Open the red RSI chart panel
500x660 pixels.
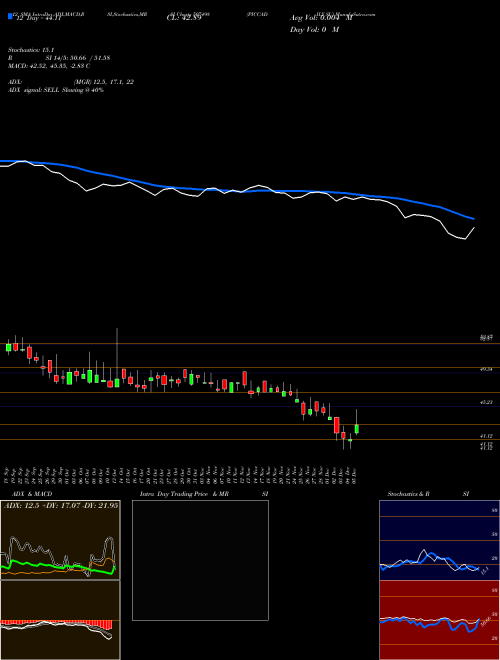pos(439,620)
